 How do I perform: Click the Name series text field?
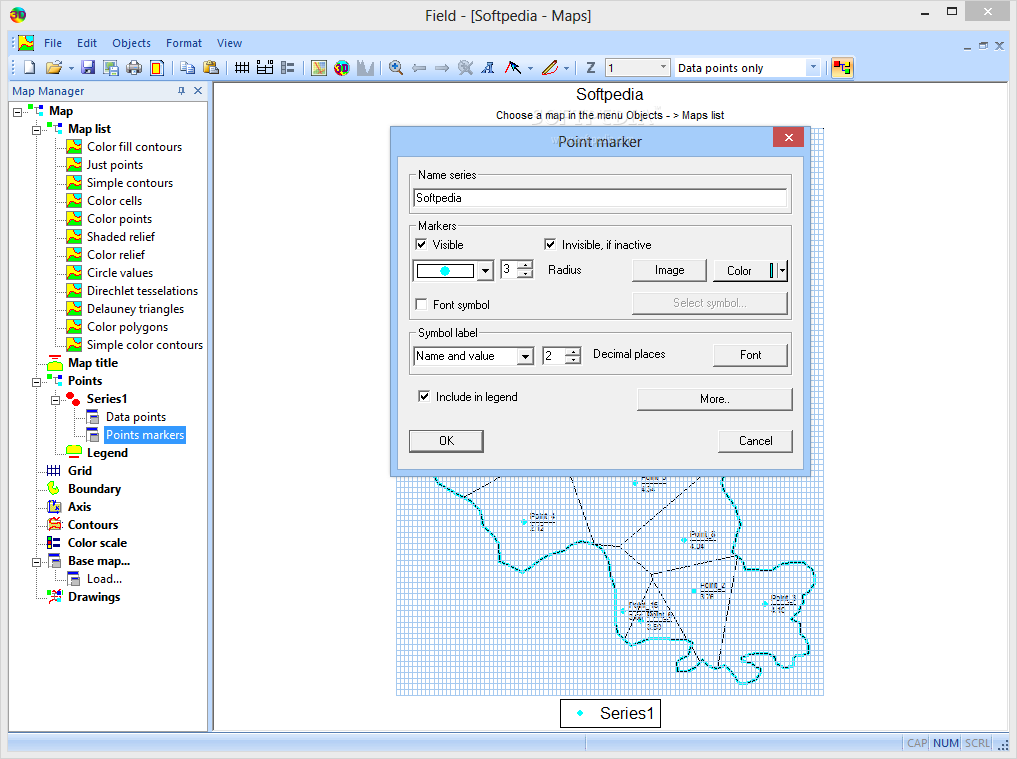pos(599,198)
